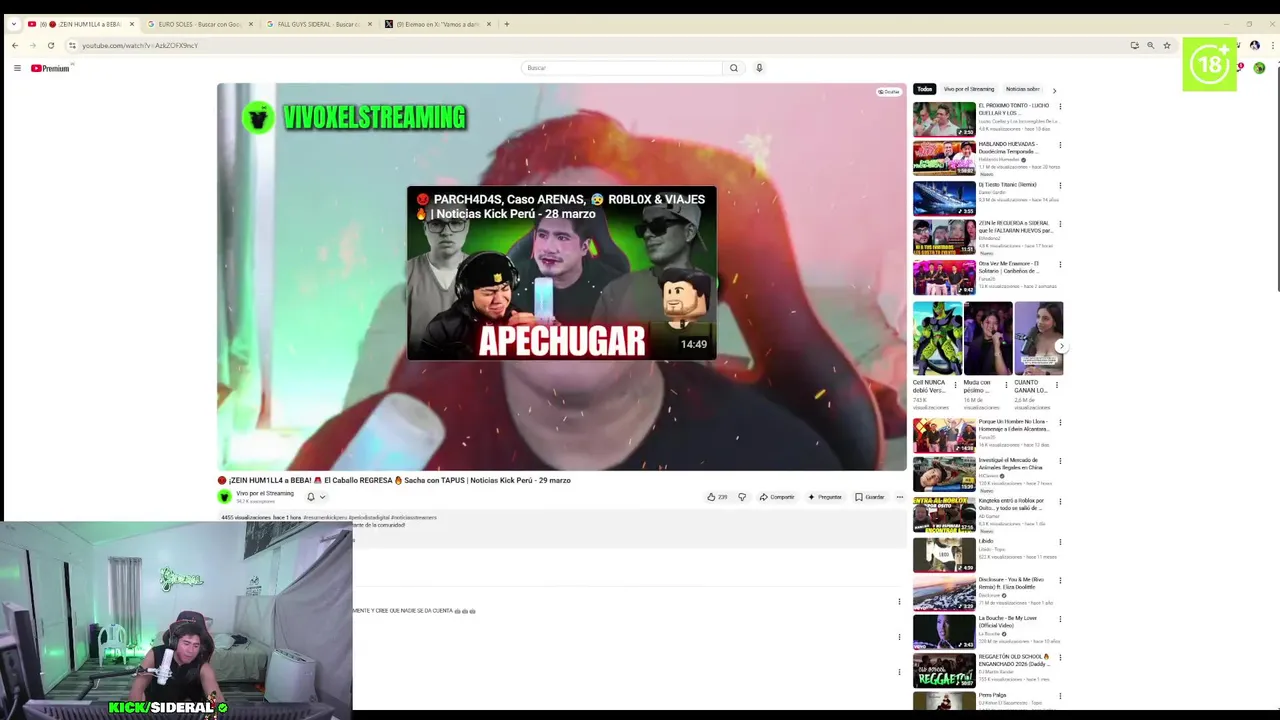
Task: Reload the page with the refresh icon
Action: (x=51, y=45)
